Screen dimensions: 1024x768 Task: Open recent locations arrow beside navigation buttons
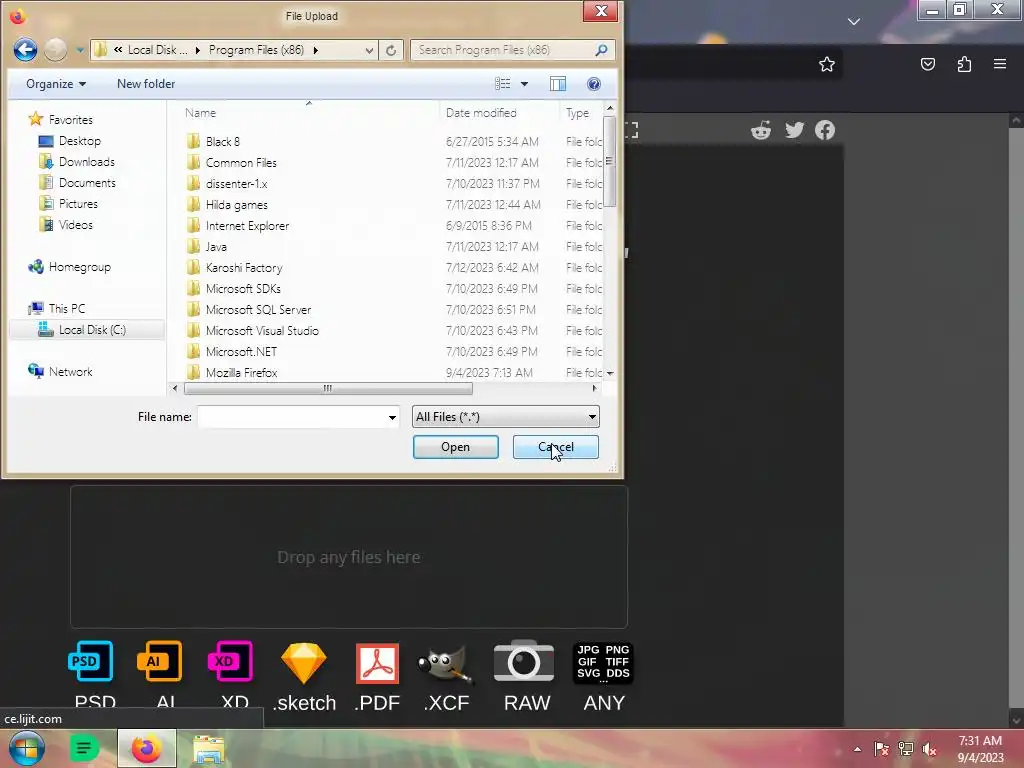(79, 50)
